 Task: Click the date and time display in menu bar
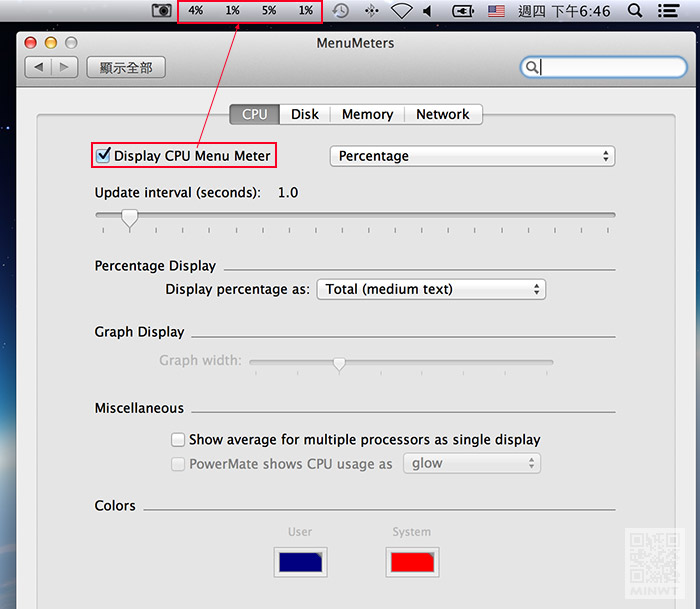pos(564,11)
